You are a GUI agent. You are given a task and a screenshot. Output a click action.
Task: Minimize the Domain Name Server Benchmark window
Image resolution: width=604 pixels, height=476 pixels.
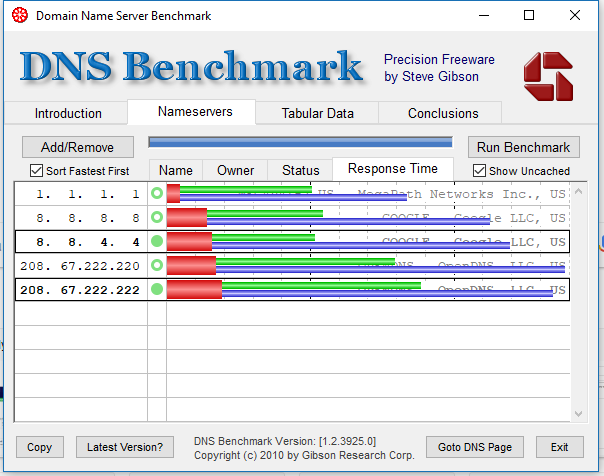tap(484, 15)
